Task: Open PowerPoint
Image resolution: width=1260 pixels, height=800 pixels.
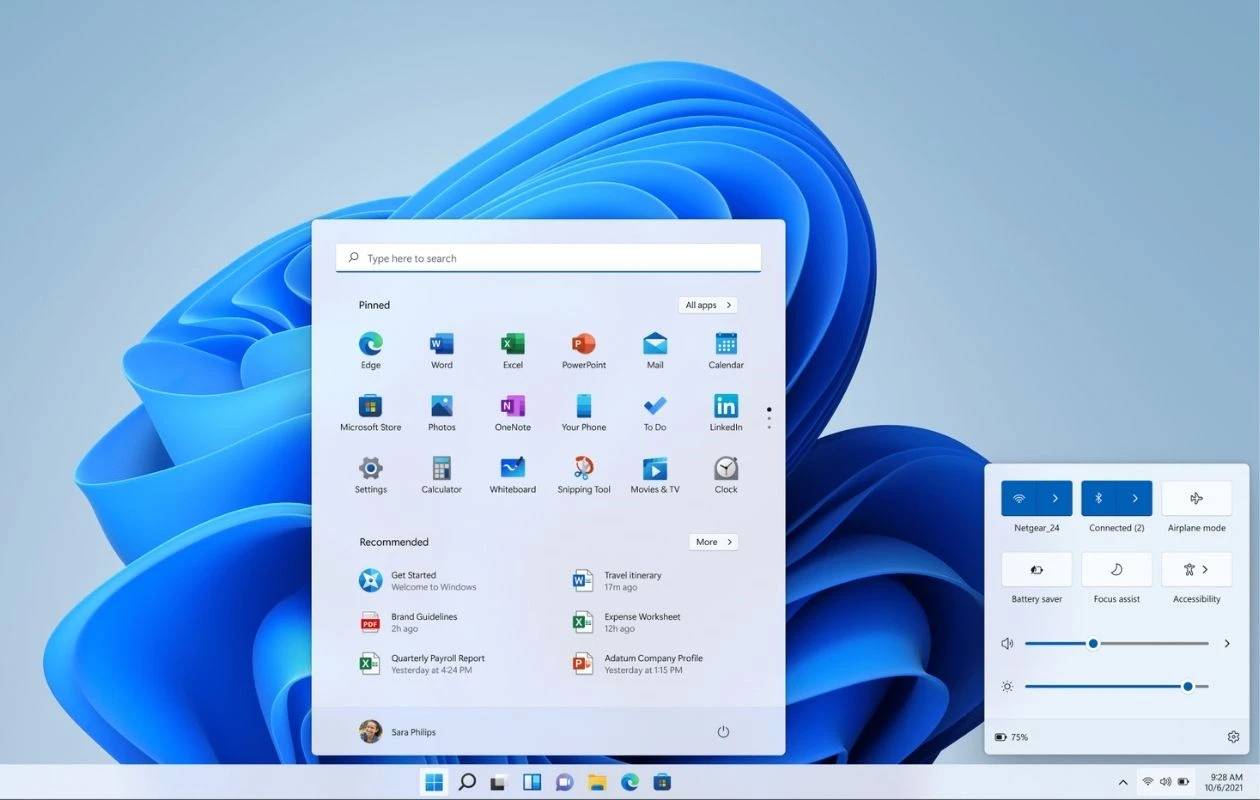Action: [x=583, y=347]
